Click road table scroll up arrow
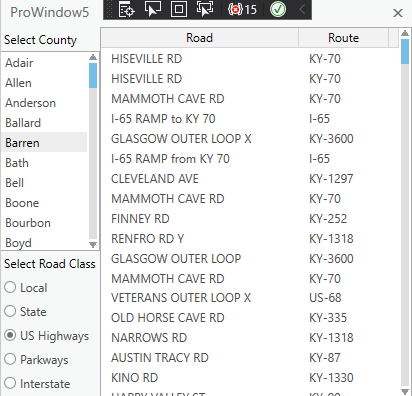412x396 pixels. tap(405, 33)
